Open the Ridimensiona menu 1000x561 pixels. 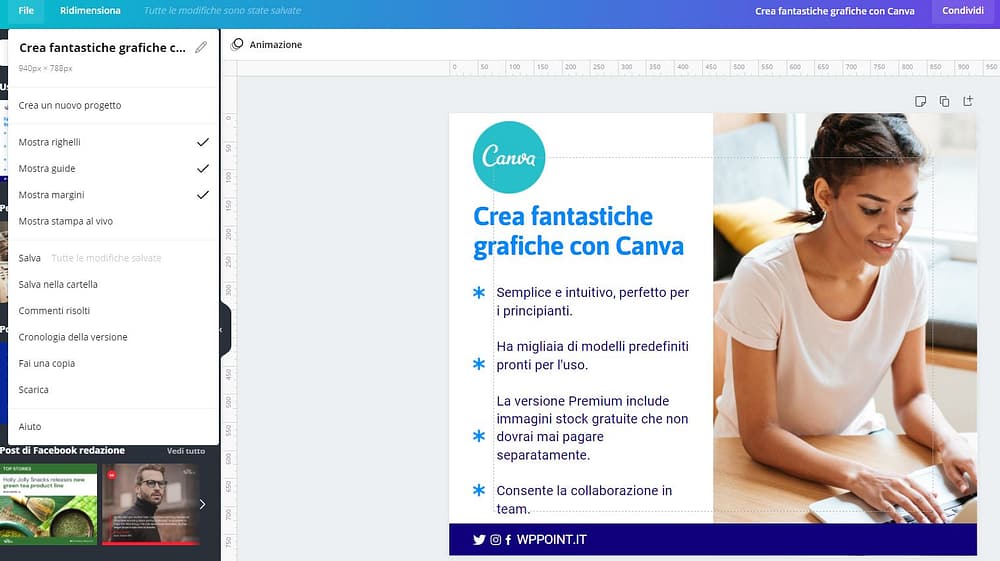(90, 11)
